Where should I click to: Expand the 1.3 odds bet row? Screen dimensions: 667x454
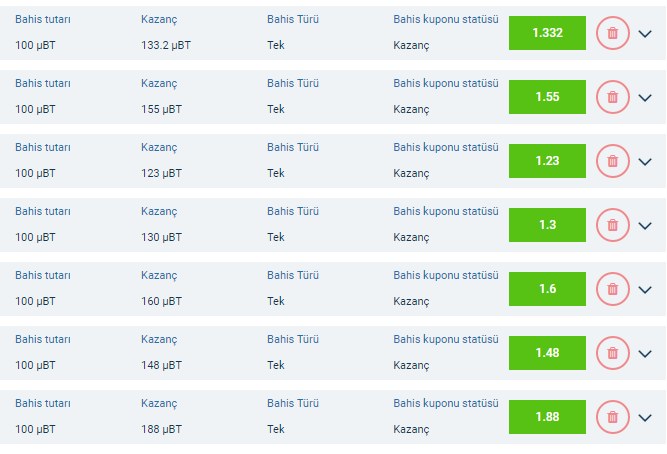tap(645, 226)
